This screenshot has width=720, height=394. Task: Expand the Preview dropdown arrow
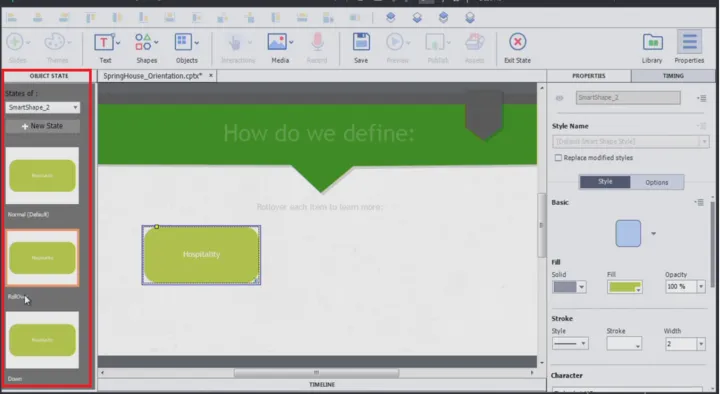408,43
